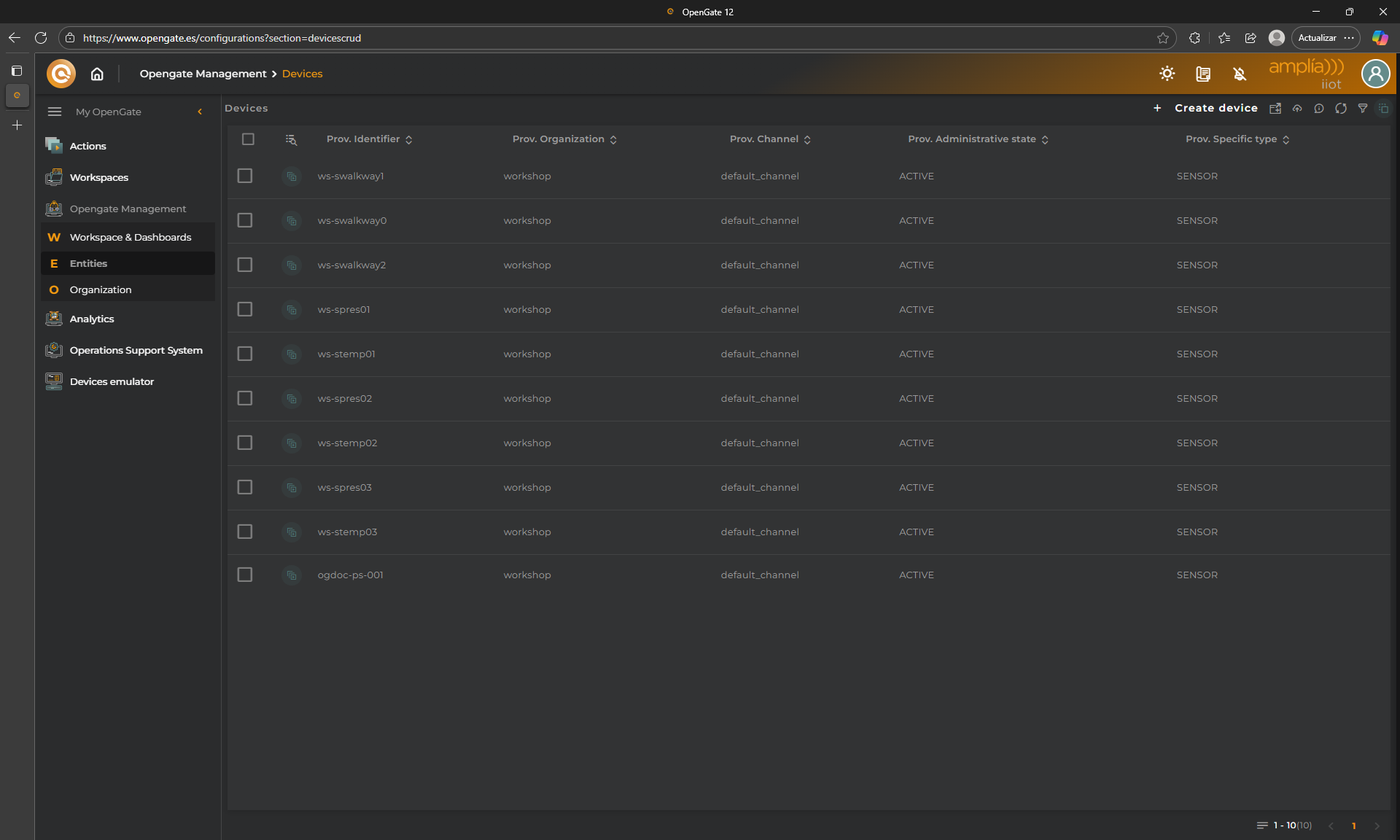Open the Analytics sidebar section

(92, 319)
